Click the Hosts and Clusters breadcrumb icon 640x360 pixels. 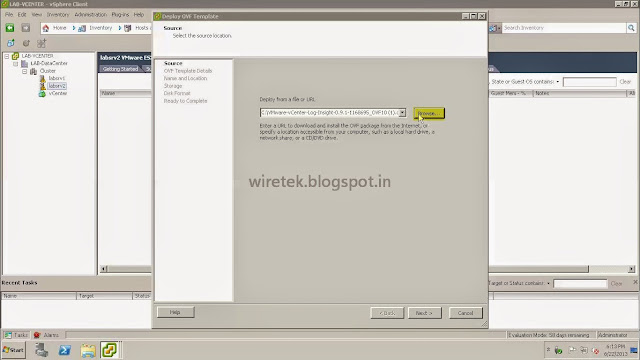pos(128,28)
